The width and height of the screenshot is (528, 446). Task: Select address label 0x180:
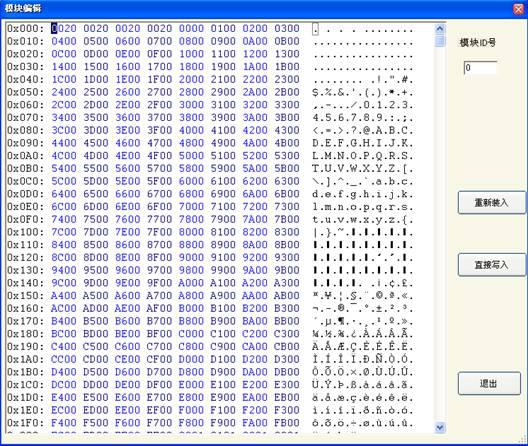26,334
